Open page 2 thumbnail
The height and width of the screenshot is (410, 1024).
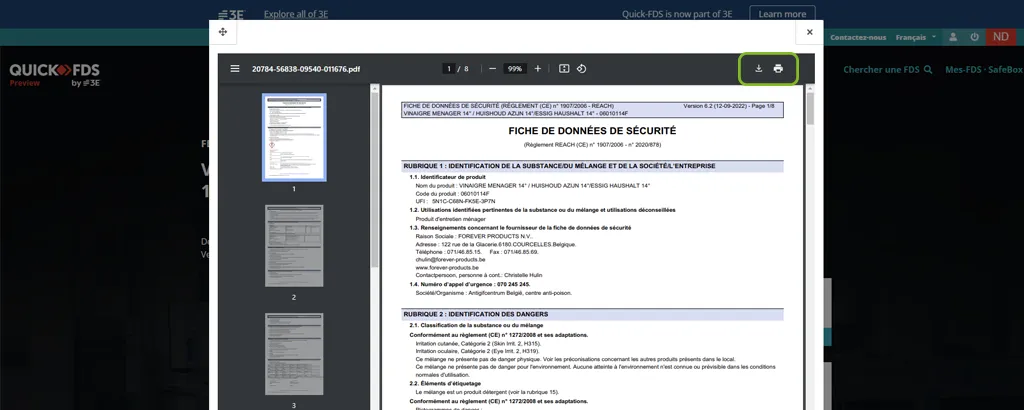294,245
